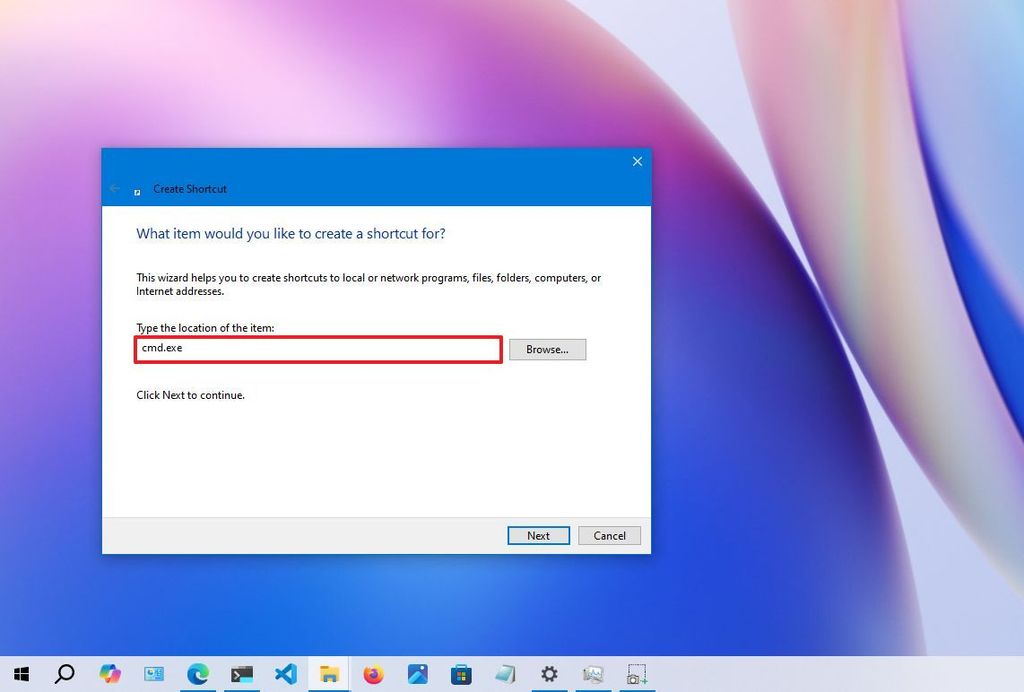Open the Terminal taskbar icon
This screenshot has width=1024, height=692.
coord(242,674)
